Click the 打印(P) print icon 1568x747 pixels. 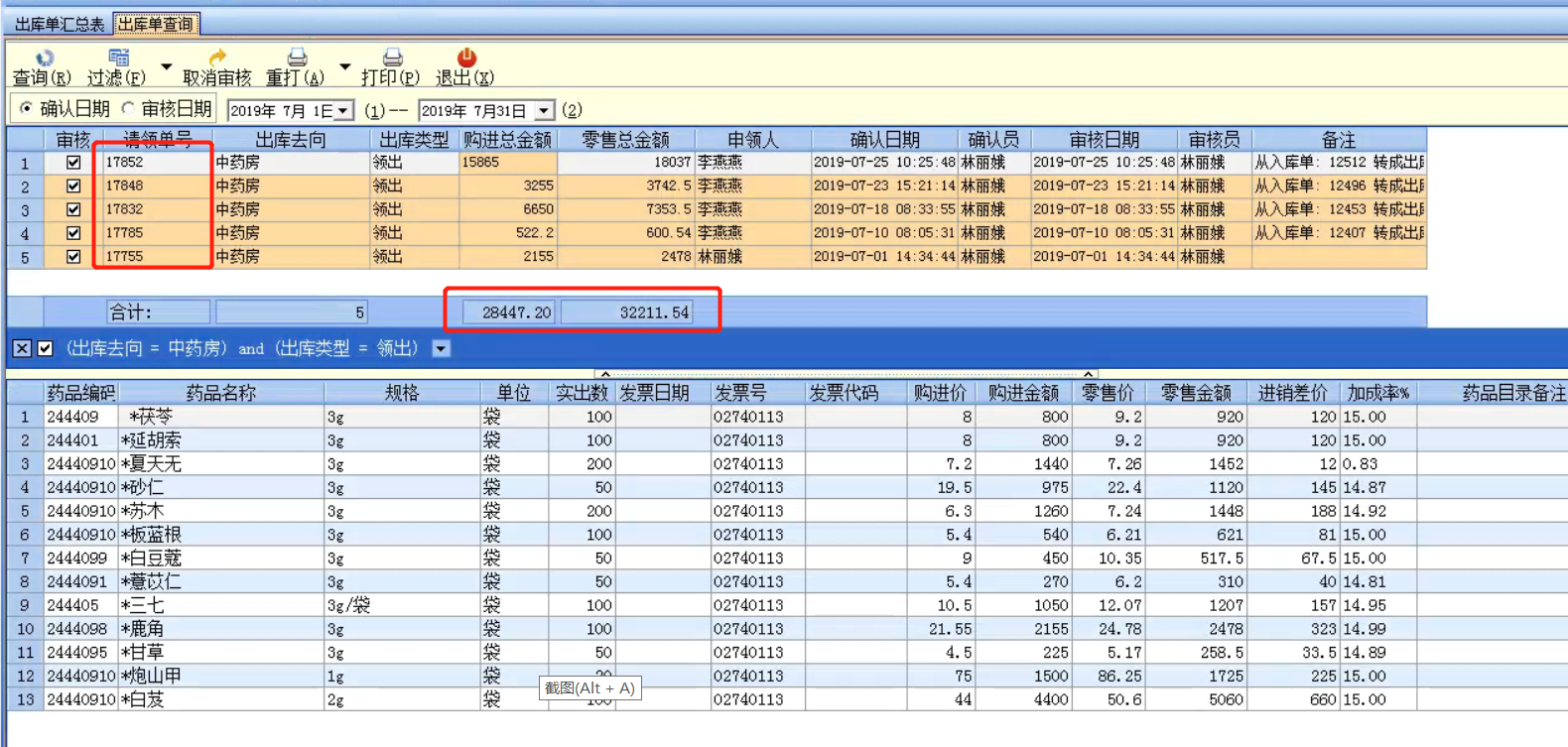click(392, 59)
